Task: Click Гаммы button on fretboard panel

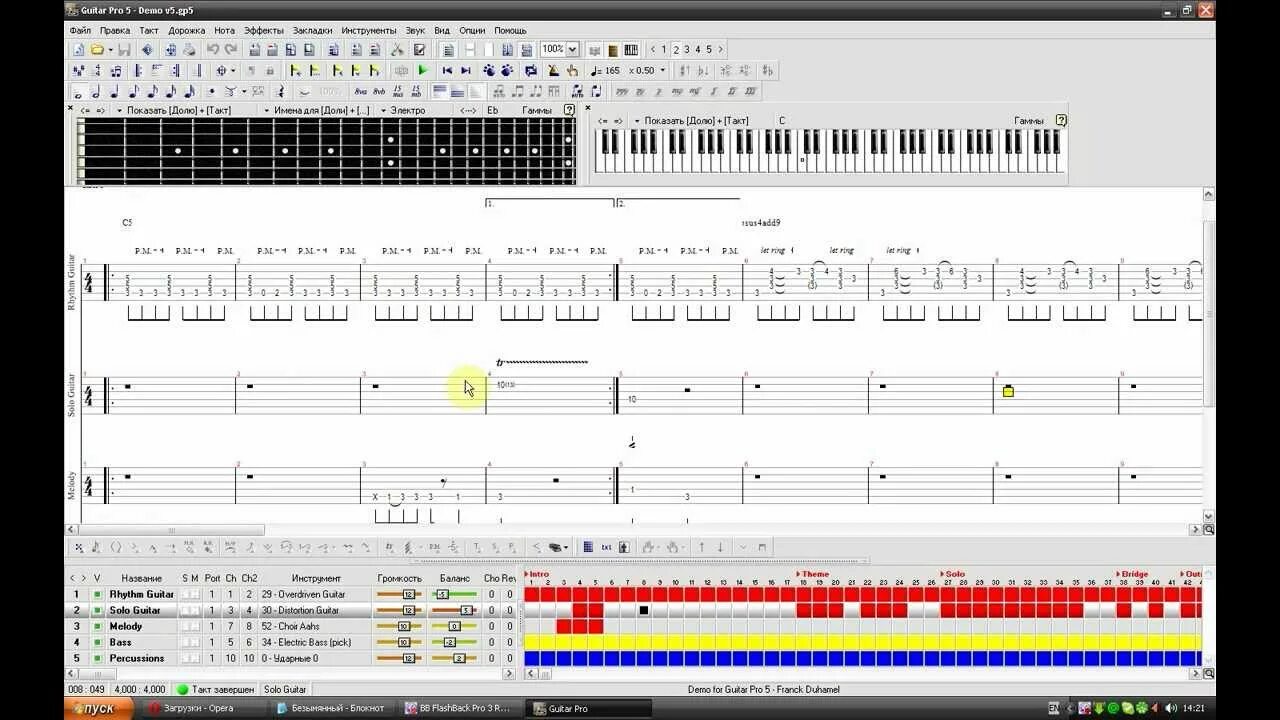Action: [537, 110]
